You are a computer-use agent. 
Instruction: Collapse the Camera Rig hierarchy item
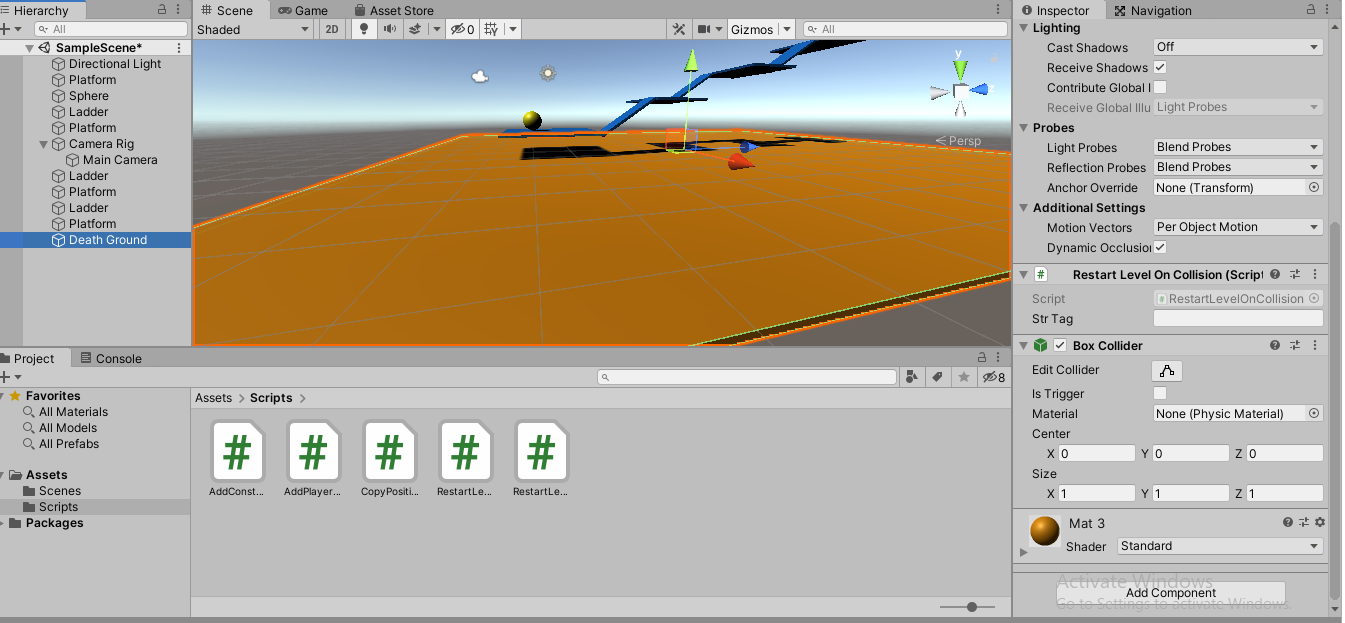pos(43,144)
